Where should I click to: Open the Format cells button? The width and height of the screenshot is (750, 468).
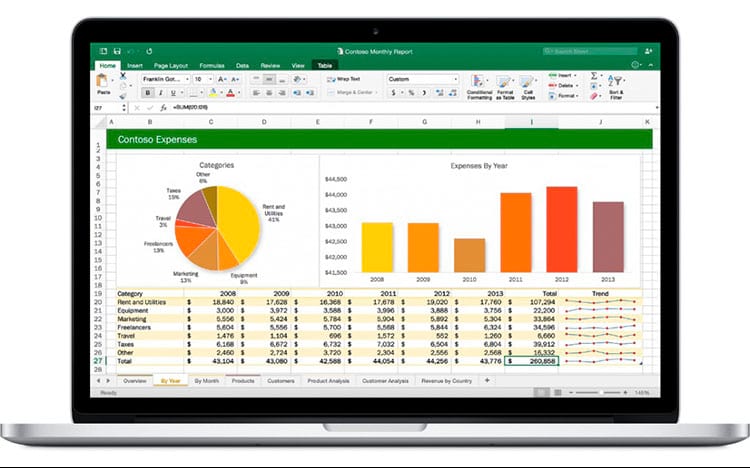coord(563,96)
